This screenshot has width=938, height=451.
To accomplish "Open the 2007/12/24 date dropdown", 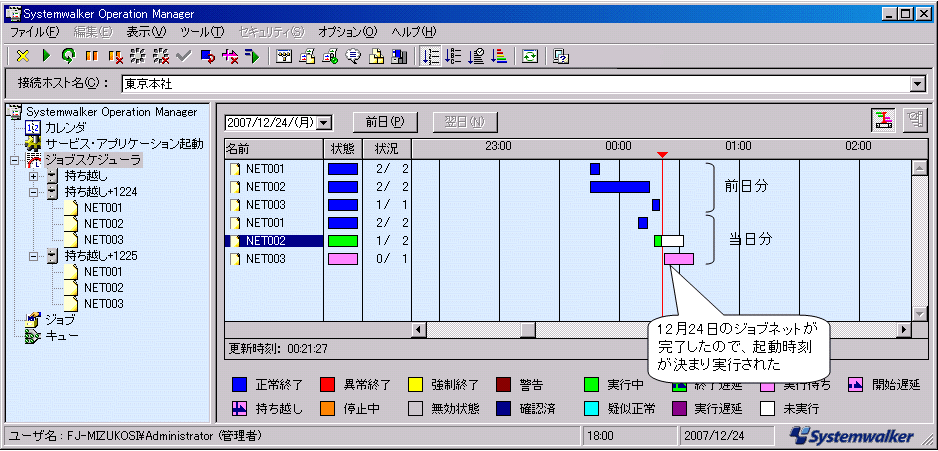I will [324, 122].
